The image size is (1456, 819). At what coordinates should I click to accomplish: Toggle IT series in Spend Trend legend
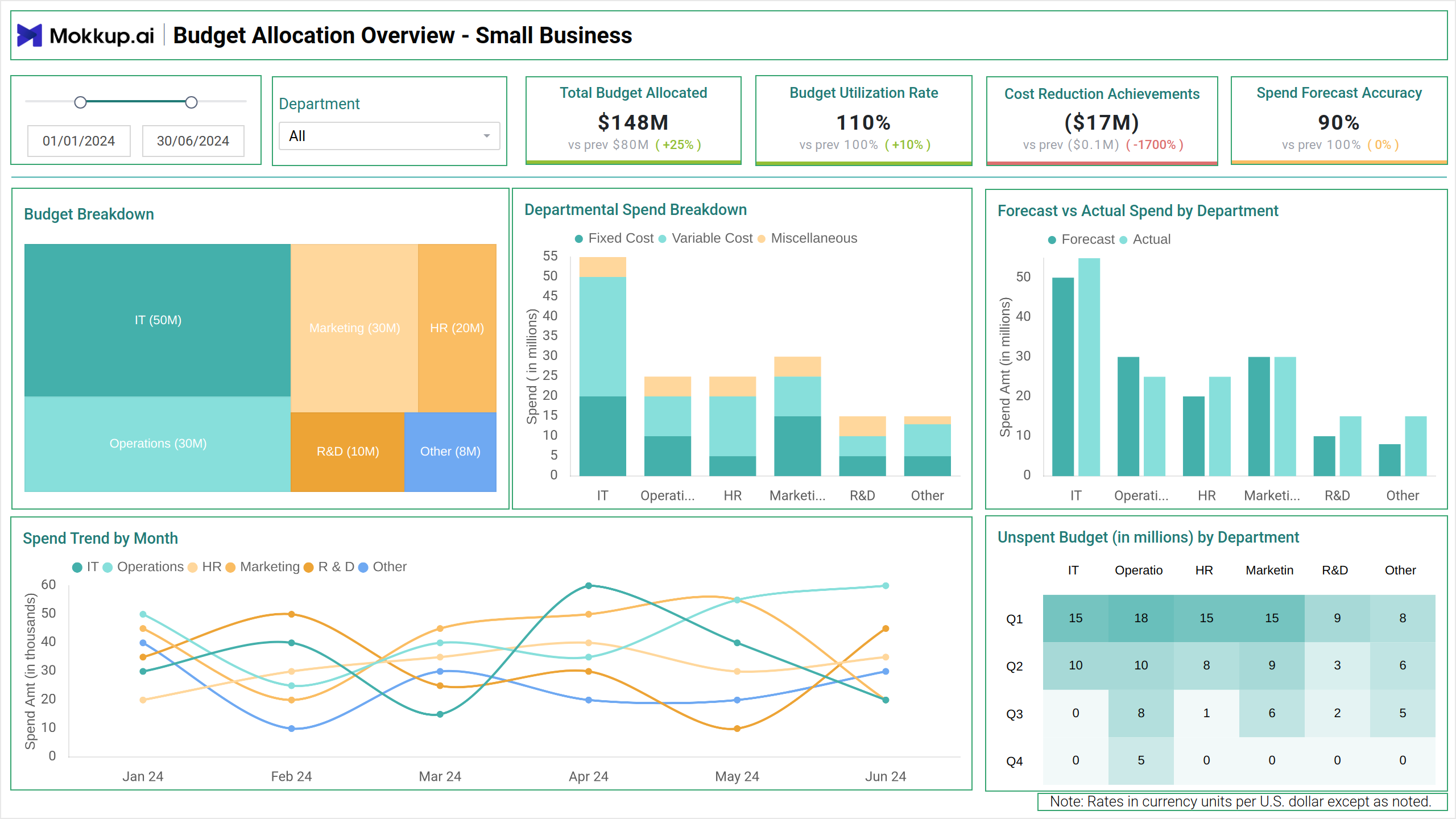tap(86, 567)
